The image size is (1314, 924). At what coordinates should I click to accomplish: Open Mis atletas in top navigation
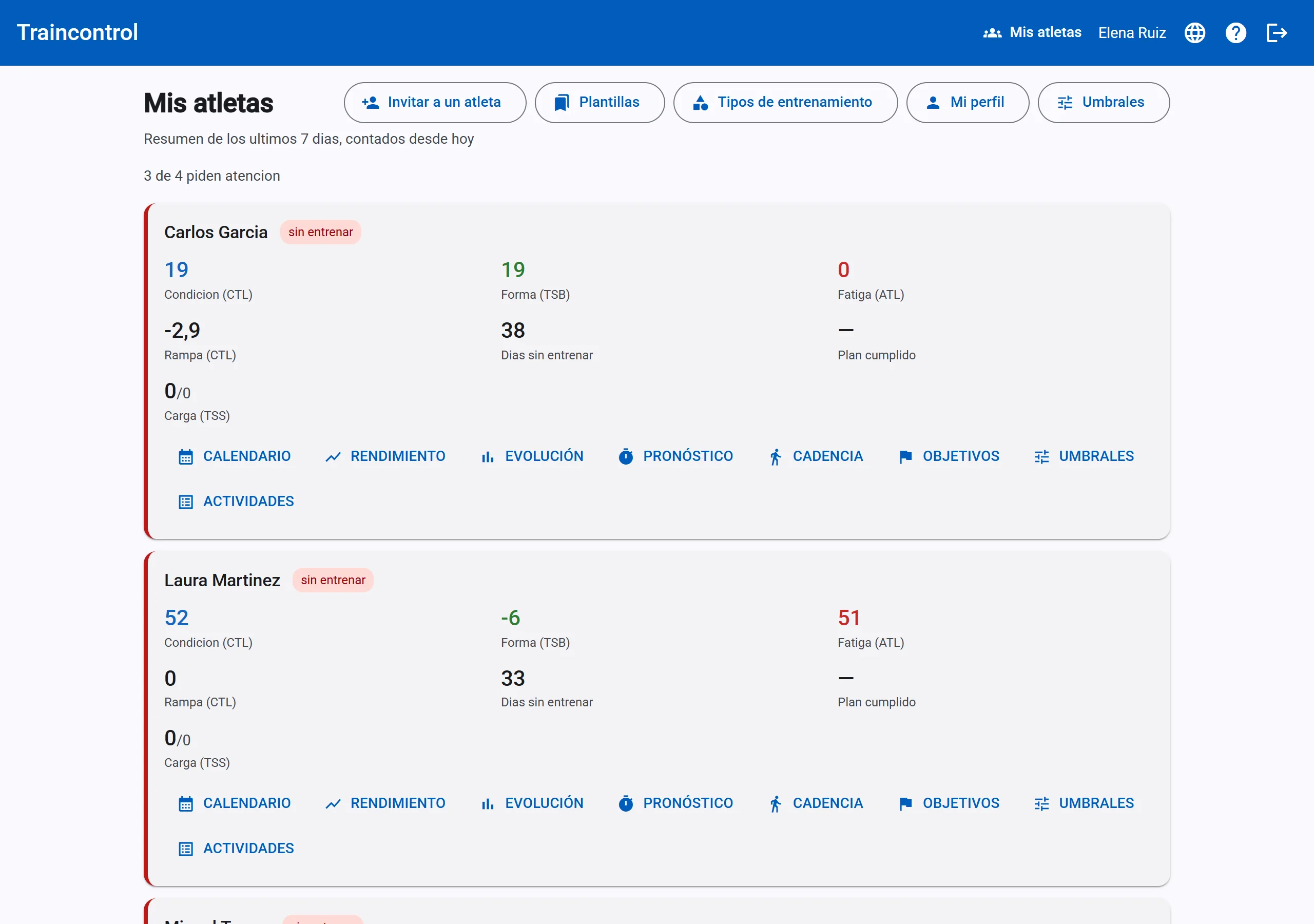coord(1032,33)
